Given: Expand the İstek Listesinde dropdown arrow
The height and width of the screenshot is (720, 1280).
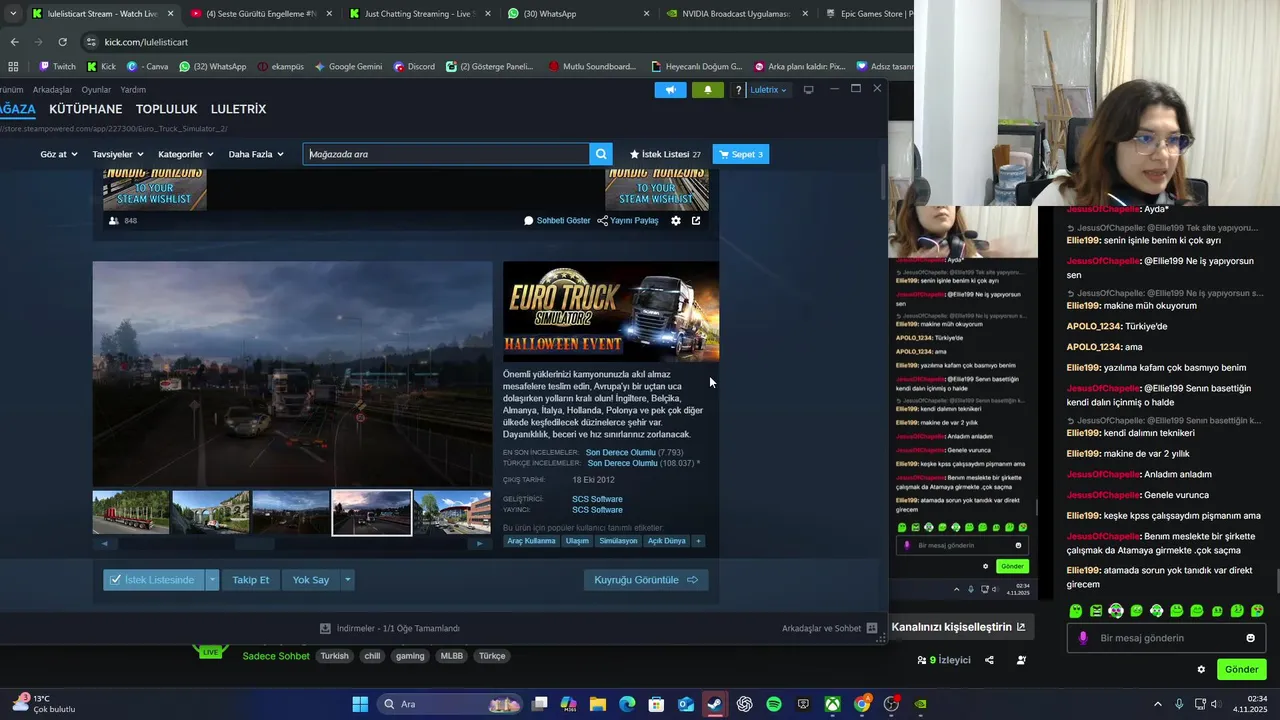Looking at the screenshot, I should click(x=212, y=580).
